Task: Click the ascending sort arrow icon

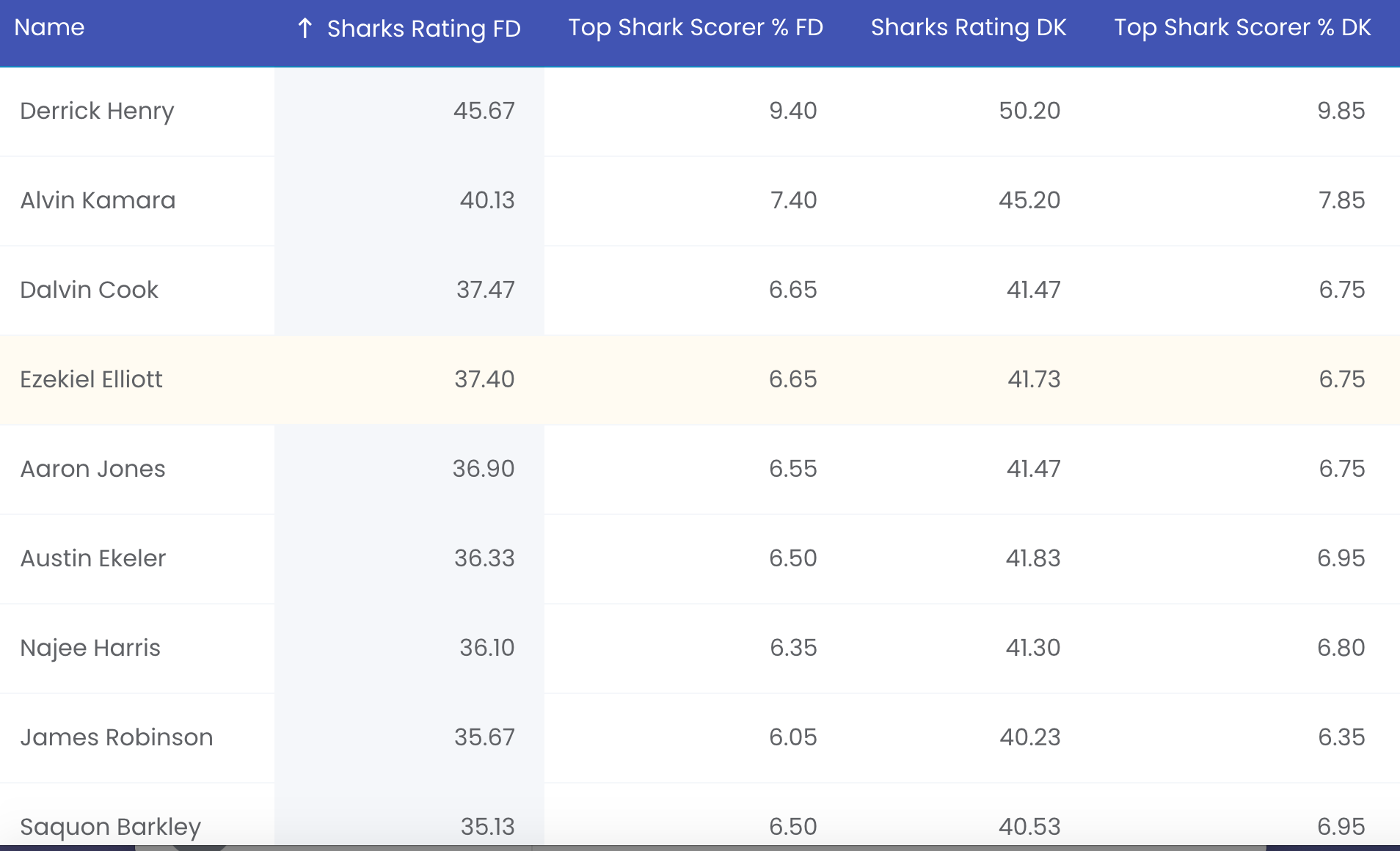Action: [305, 29]
